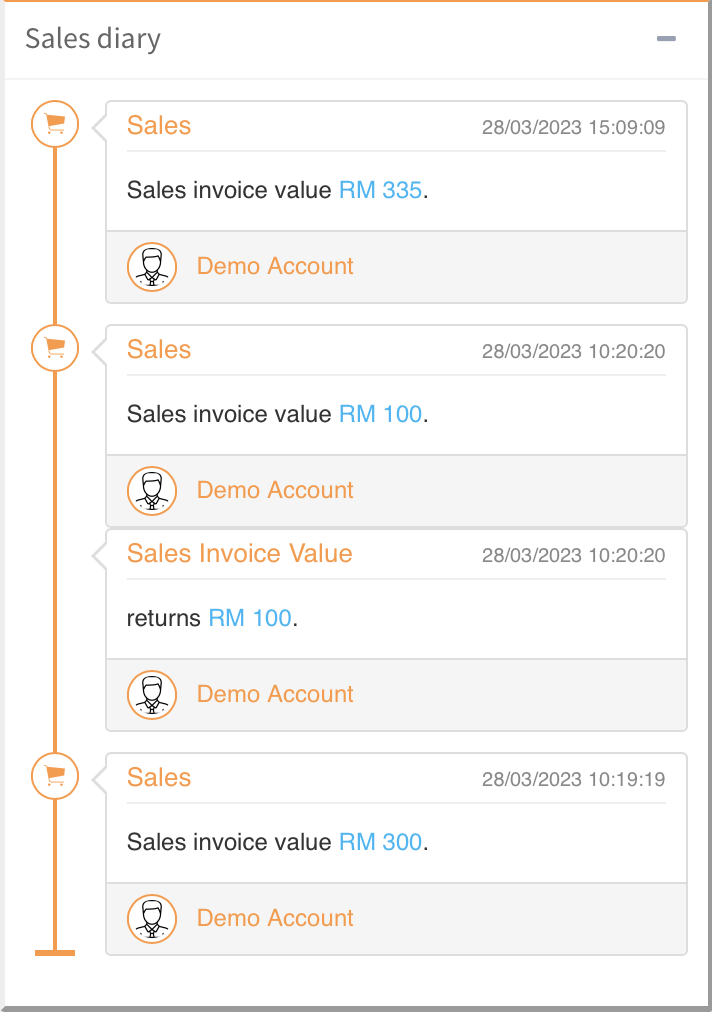
Task: Open the RM 300 invoice link
Action: point(381,842)
